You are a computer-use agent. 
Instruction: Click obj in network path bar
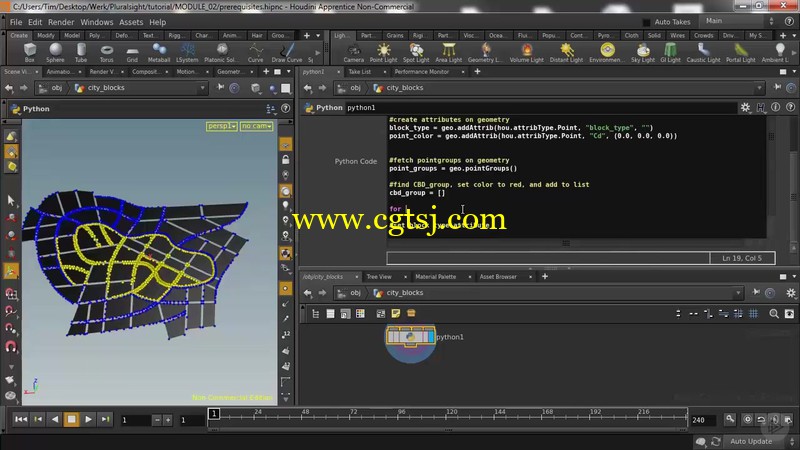355,293
